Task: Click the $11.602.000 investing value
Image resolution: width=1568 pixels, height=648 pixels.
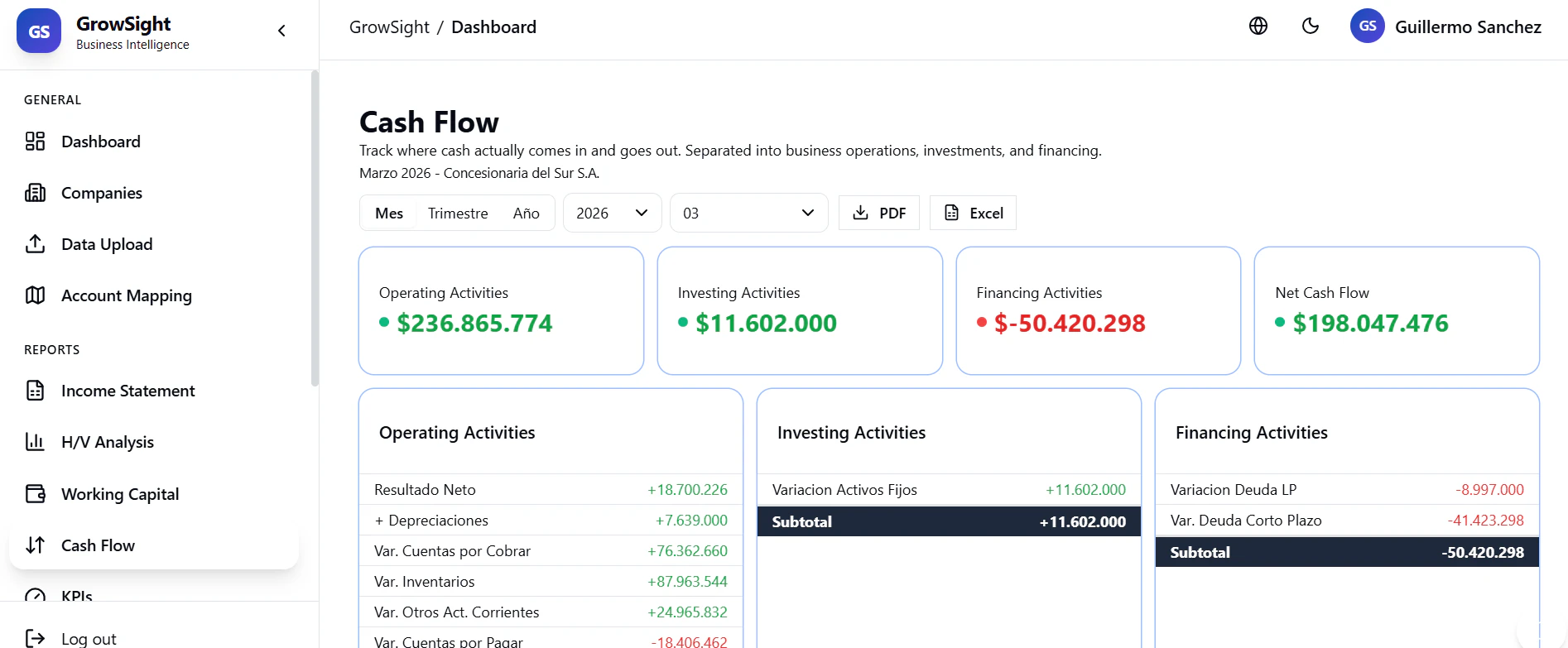Action: [x=766, y=323]
